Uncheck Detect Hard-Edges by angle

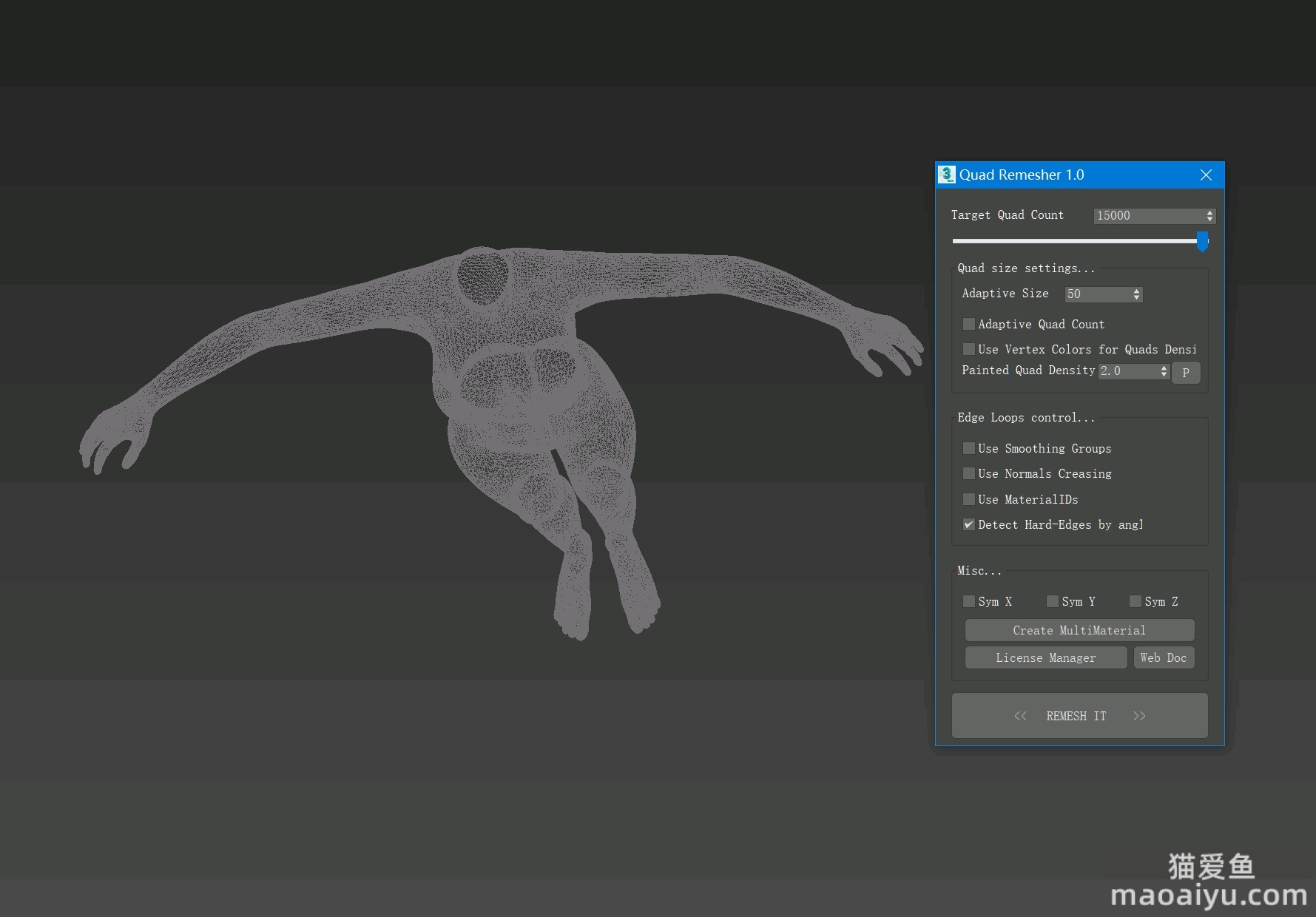click(968, 524)
